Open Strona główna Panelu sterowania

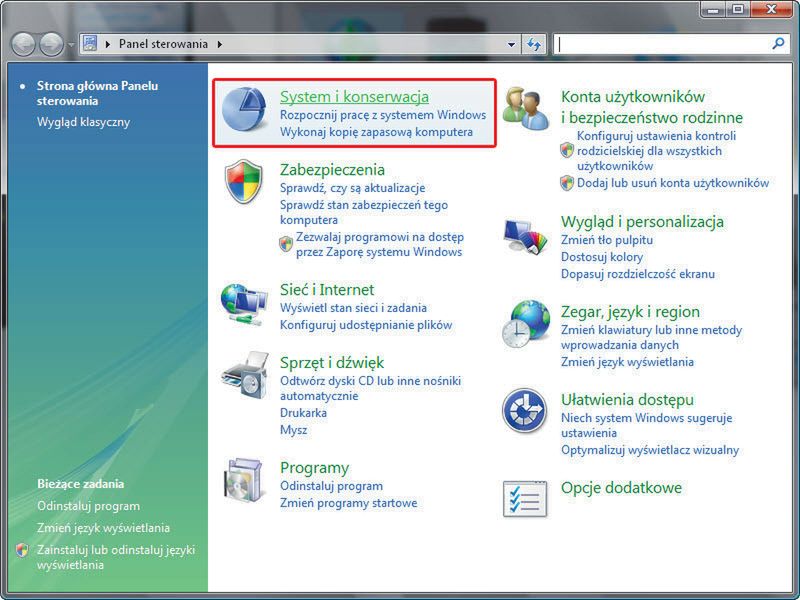coord(97,93)
